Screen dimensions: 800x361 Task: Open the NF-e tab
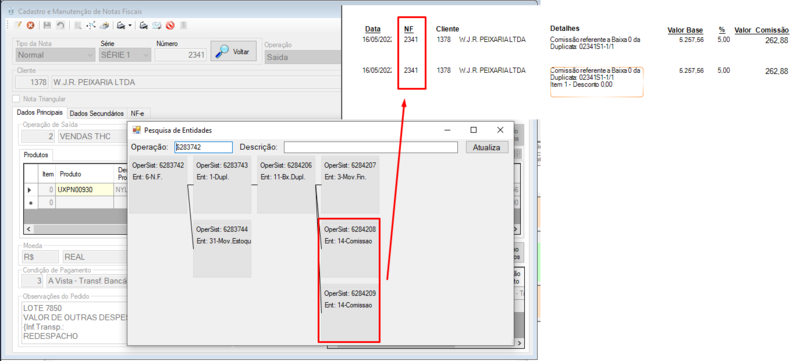coord(138,113)
